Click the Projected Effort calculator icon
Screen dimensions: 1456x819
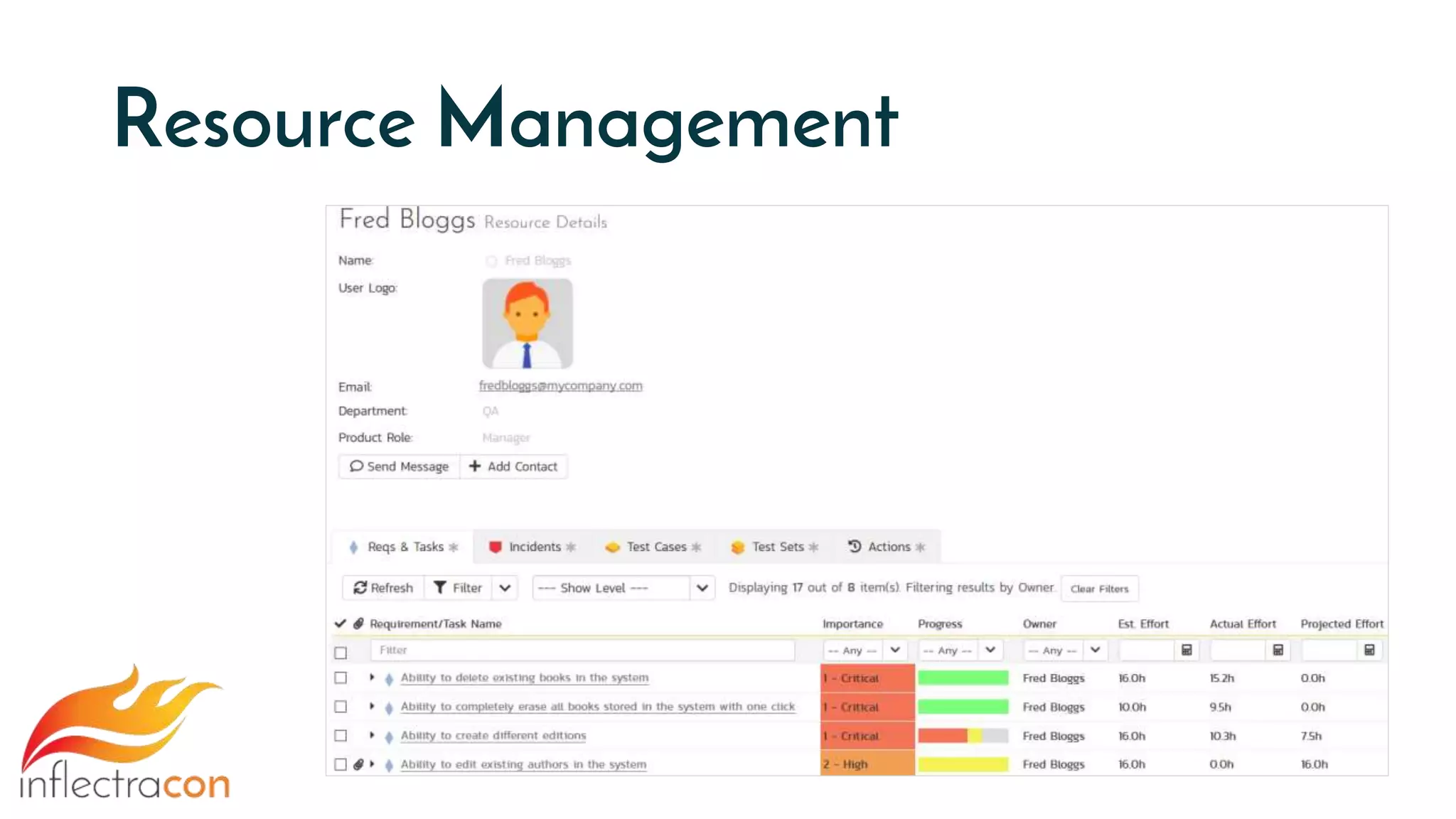[x=1369, y=650]
